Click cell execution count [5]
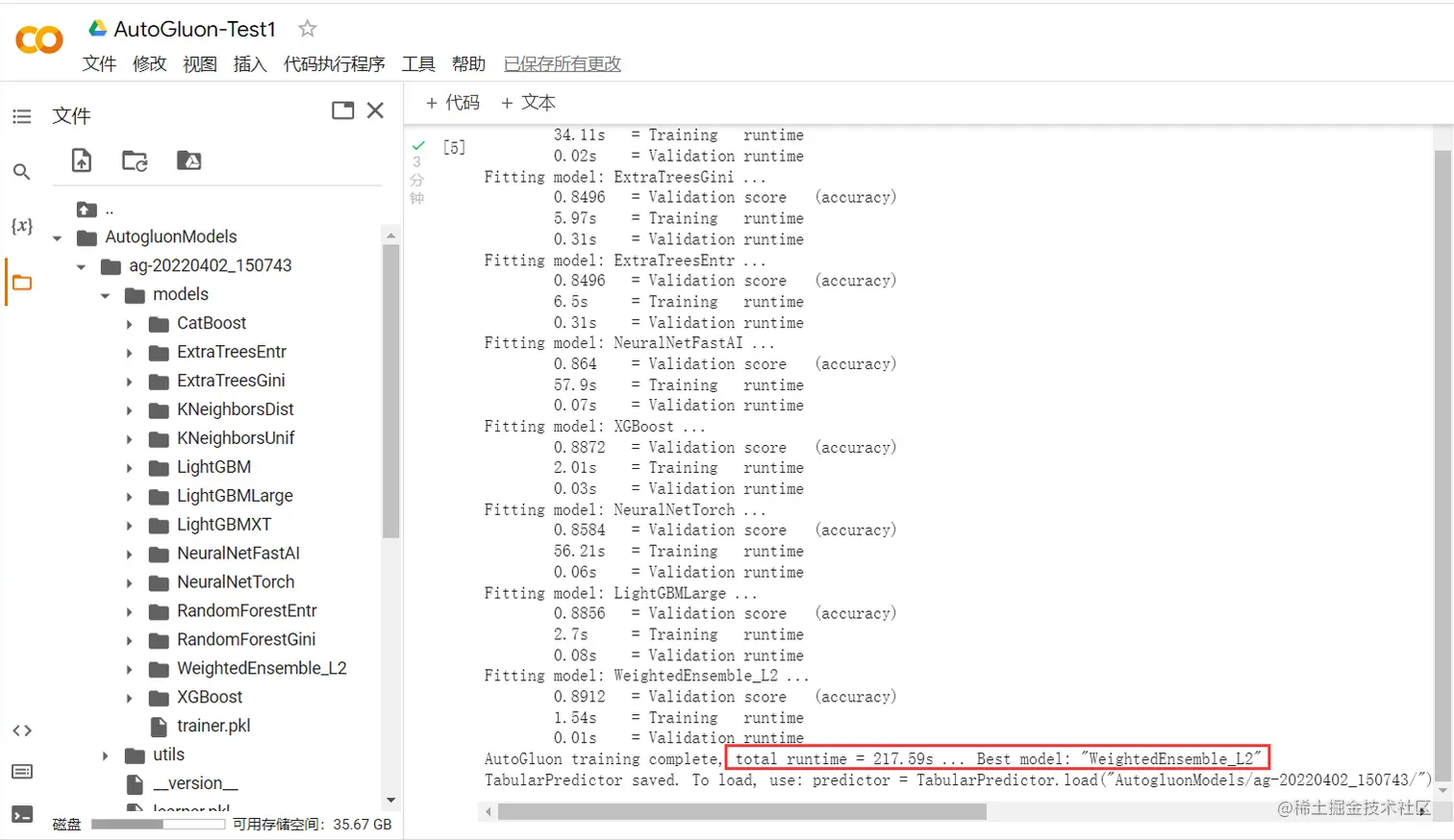Viewport: 1454px width, 840px height. (x=454, y=147)
